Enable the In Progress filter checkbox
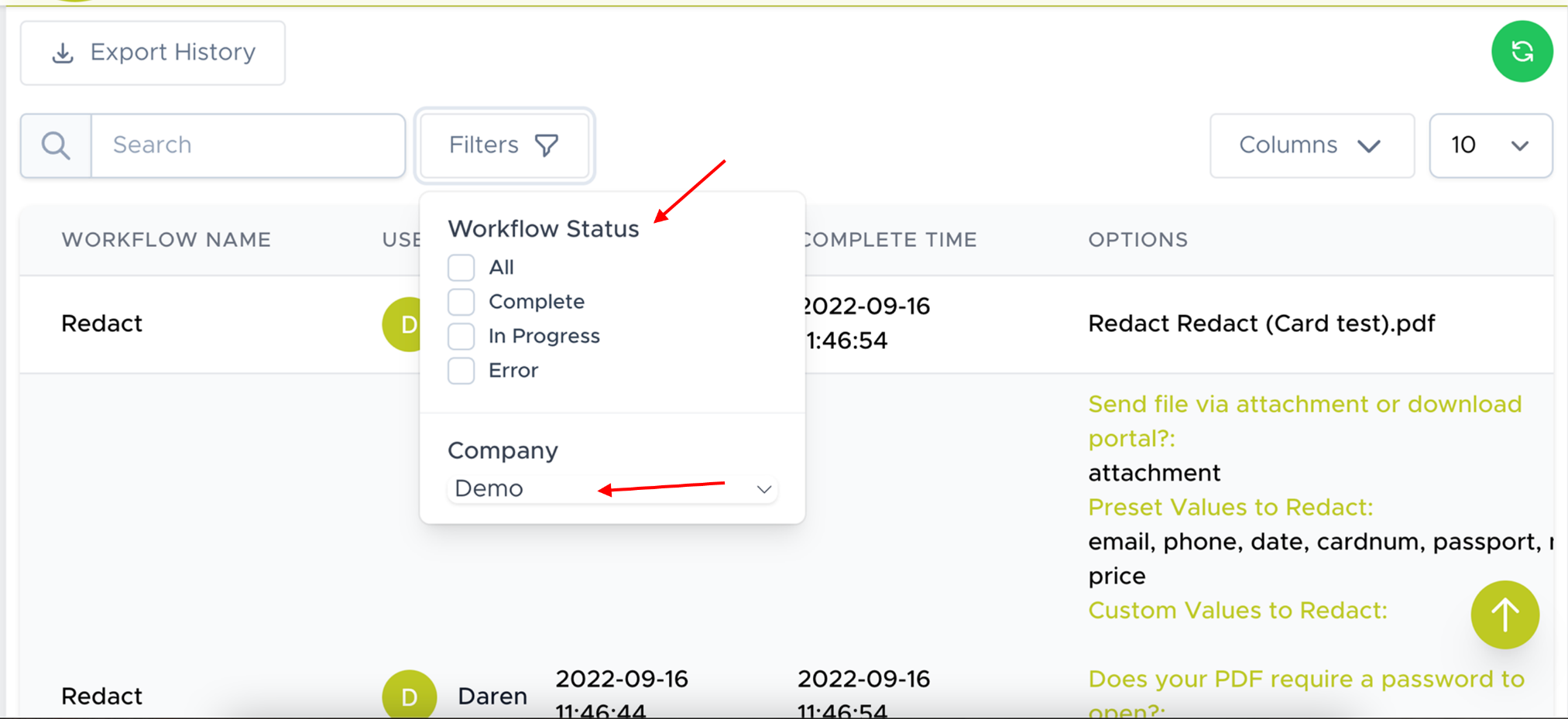 [x=461, y=336]
